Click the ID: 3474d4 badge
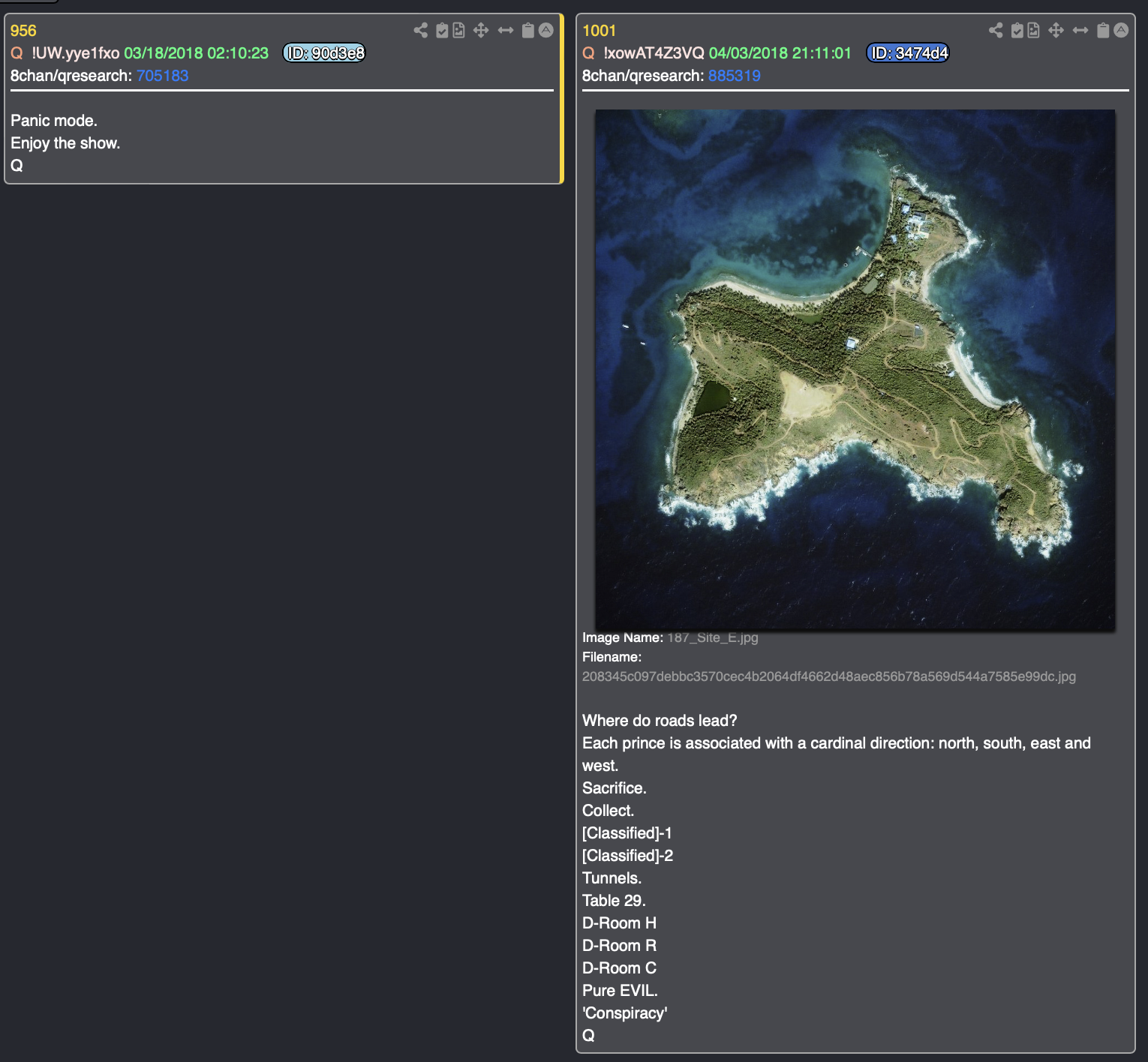This screenshot has height=1062, width=1148. pos(908,53)
